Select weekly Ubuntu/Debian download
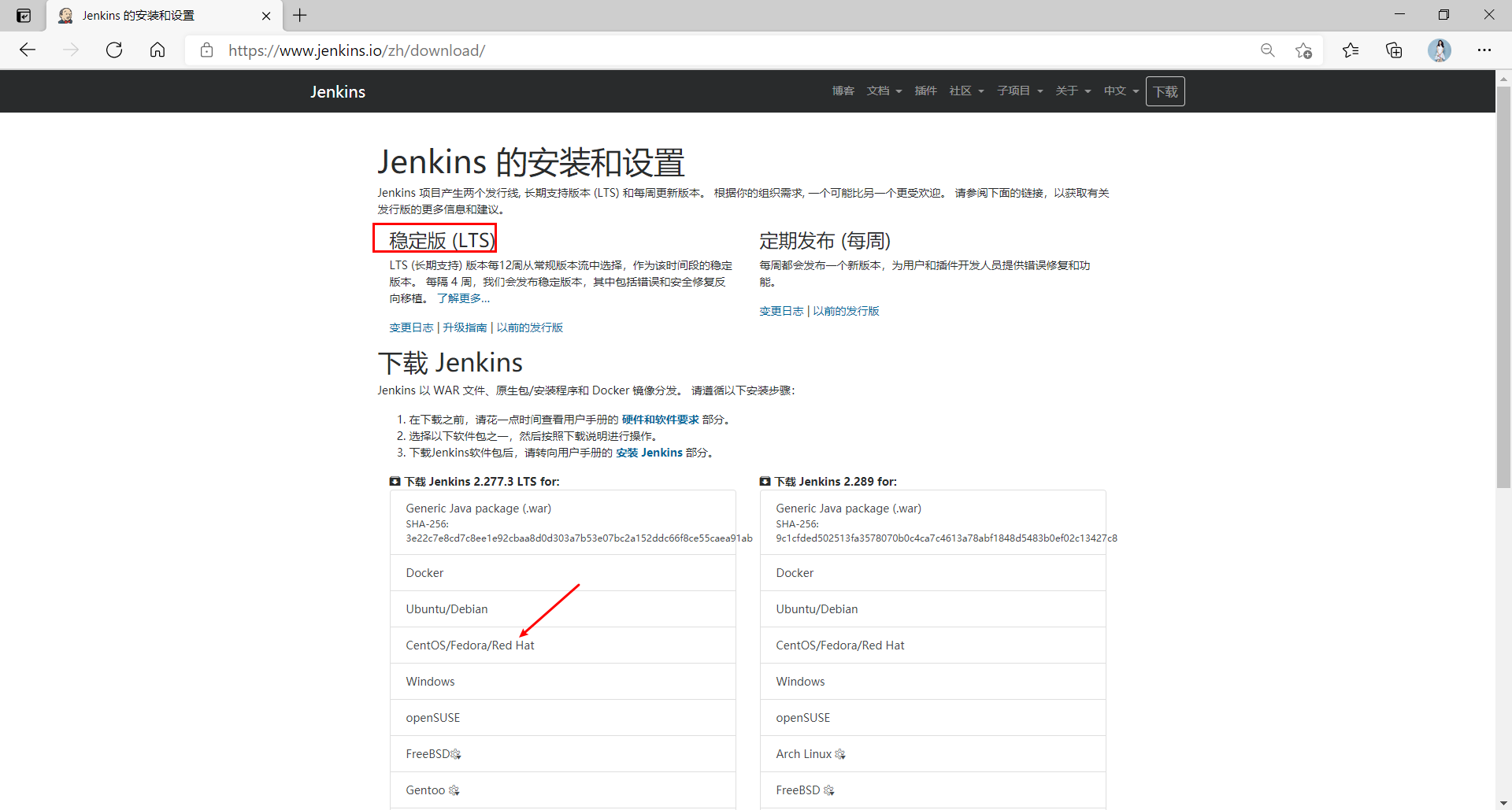The height and width of the screenshot is (810, 1512). click(x=933, y=609)
